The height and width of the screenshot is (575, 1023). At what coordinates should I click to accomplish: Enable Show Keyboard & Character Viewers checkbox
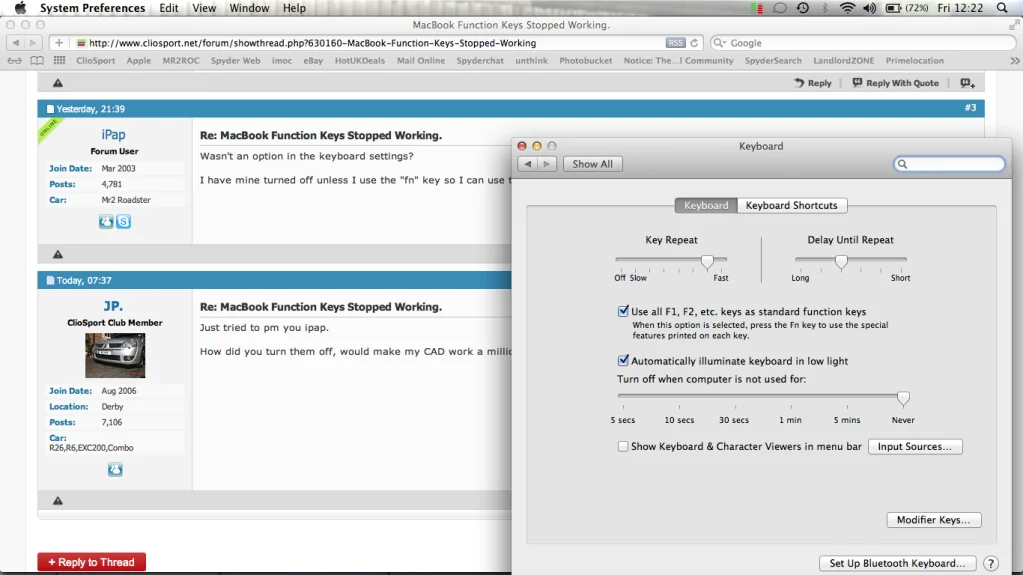pos(623,446)
